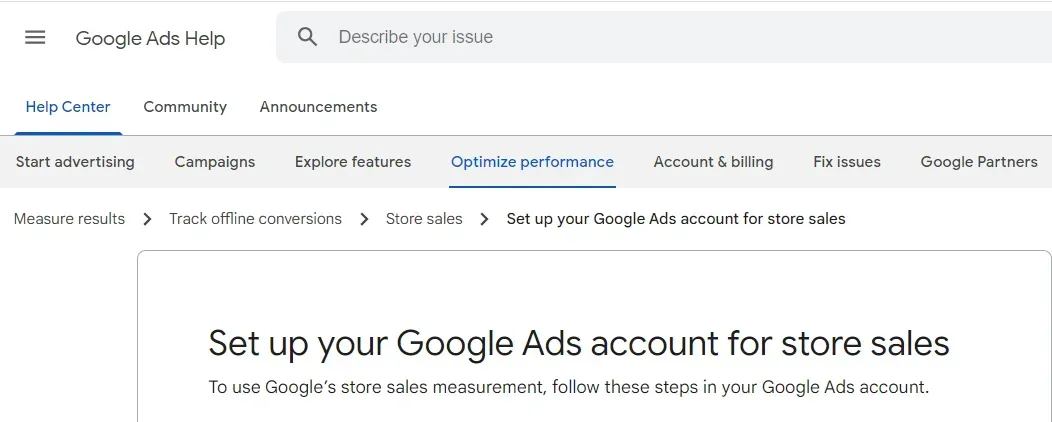Image resolution: width=1052 pixels, height=422 pixels.
Task: Select Fix issues navigation item
Action: click(847, 162)
